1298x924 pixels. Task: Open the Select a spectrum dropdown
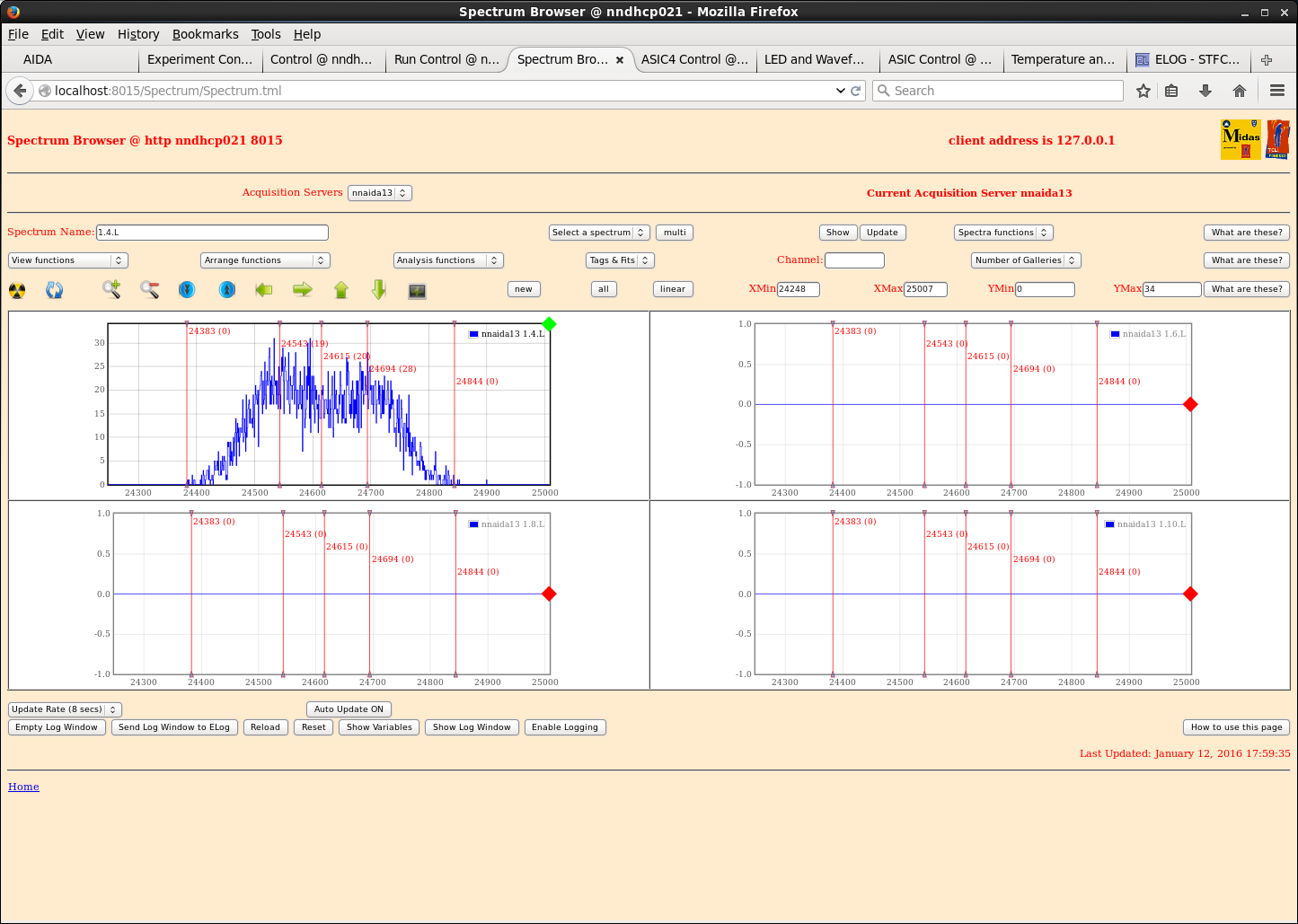599,233
